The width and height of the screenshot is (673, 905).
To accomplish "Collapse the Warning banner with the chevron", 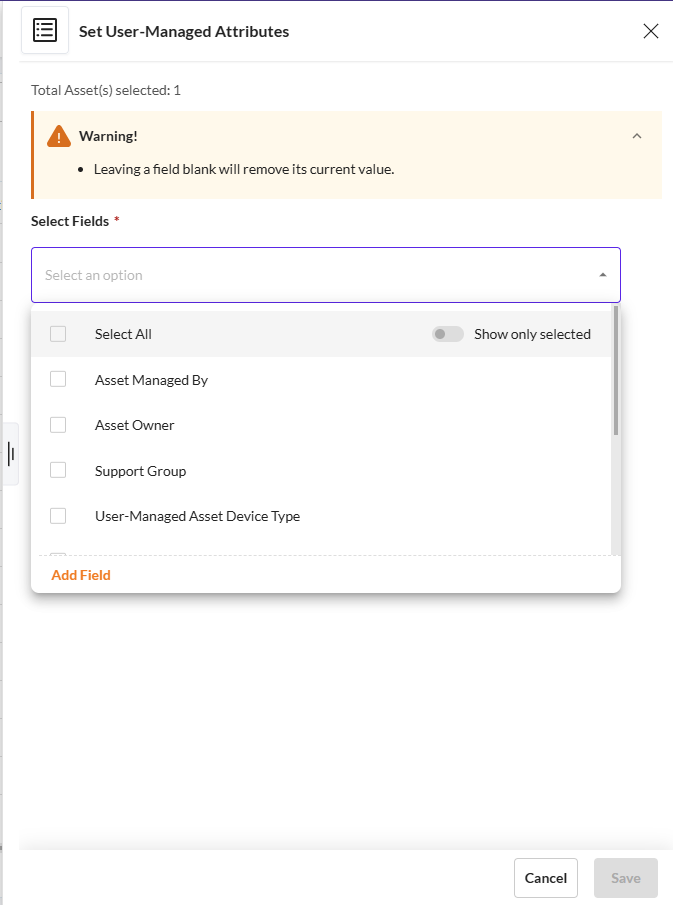I will click(637, 136).
